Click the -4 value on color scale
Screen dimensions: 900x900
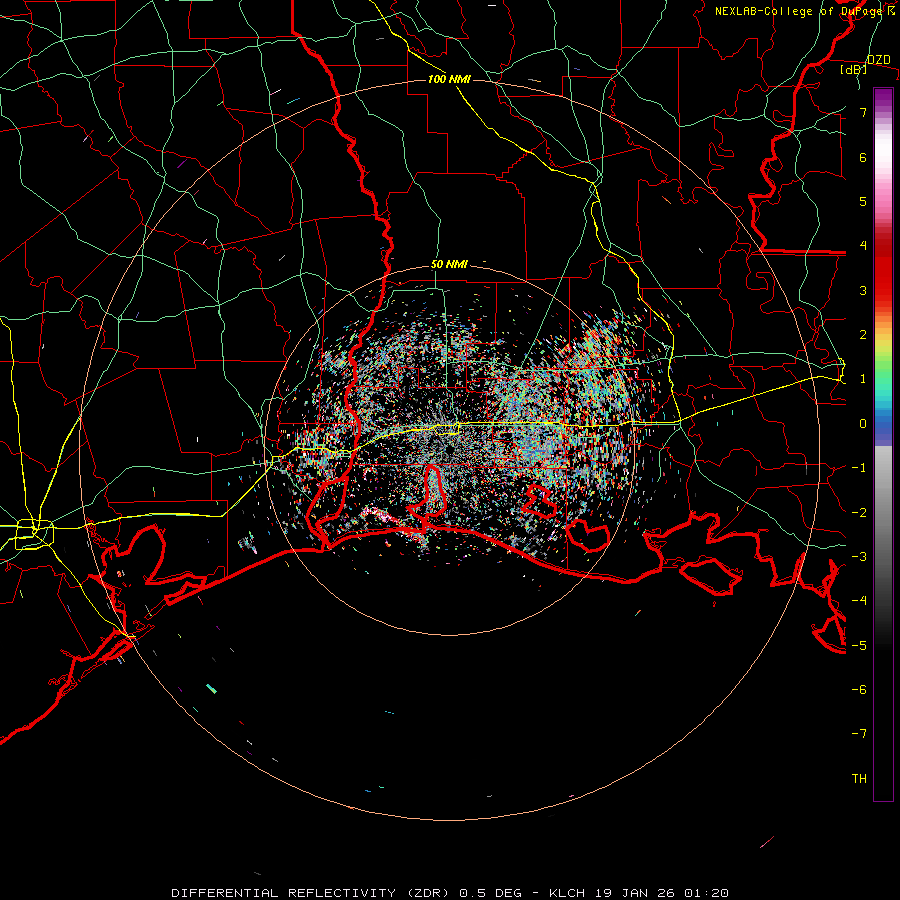[859, 601]
